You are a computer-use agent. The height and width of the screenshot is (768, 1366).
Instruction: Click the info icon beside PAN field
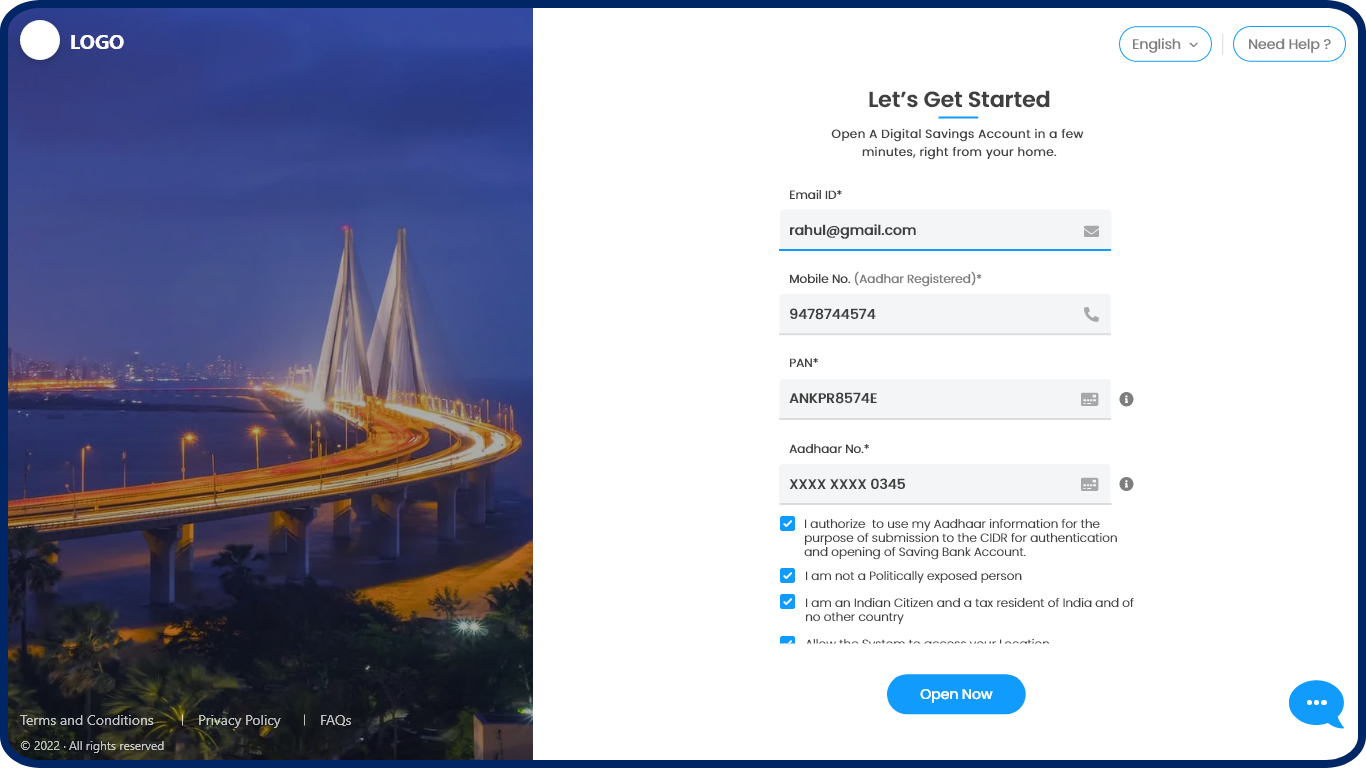pyautogui.click(x=1126, y=399)
